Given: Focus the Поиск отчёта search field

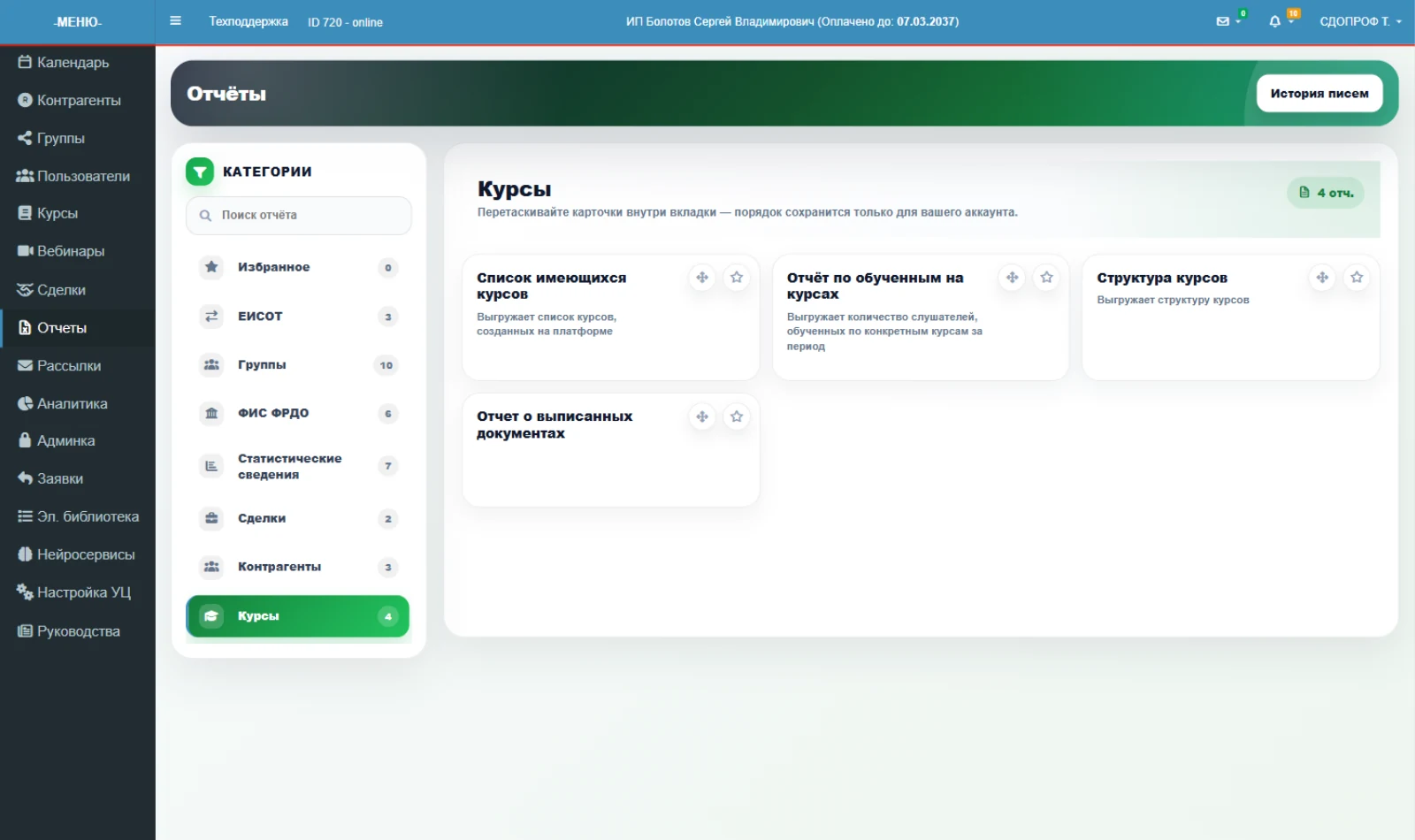Looking at the screenshot, I should 299,215.
